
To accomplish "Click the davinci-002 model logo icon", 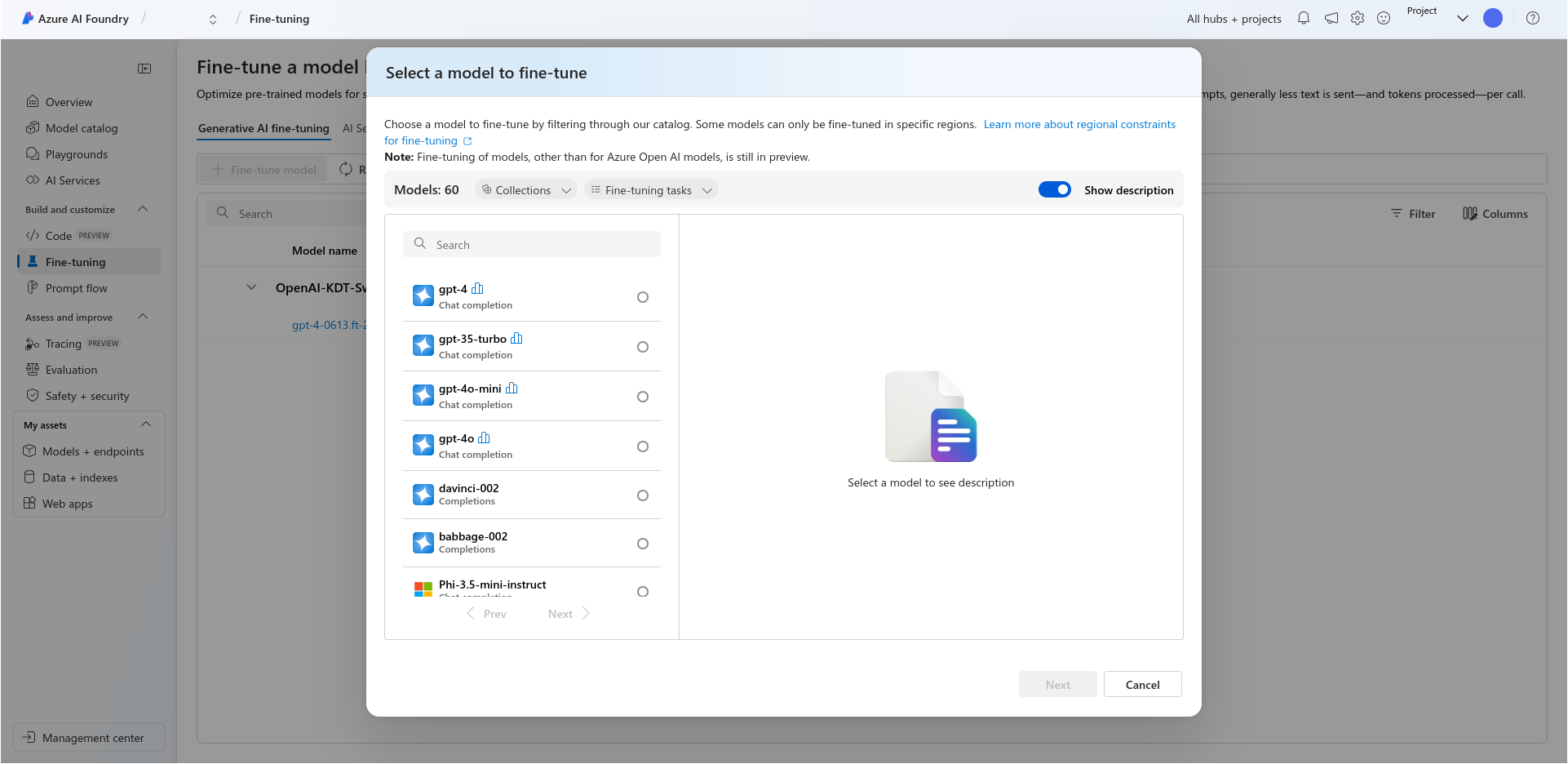I will click(x=423, y=495).
